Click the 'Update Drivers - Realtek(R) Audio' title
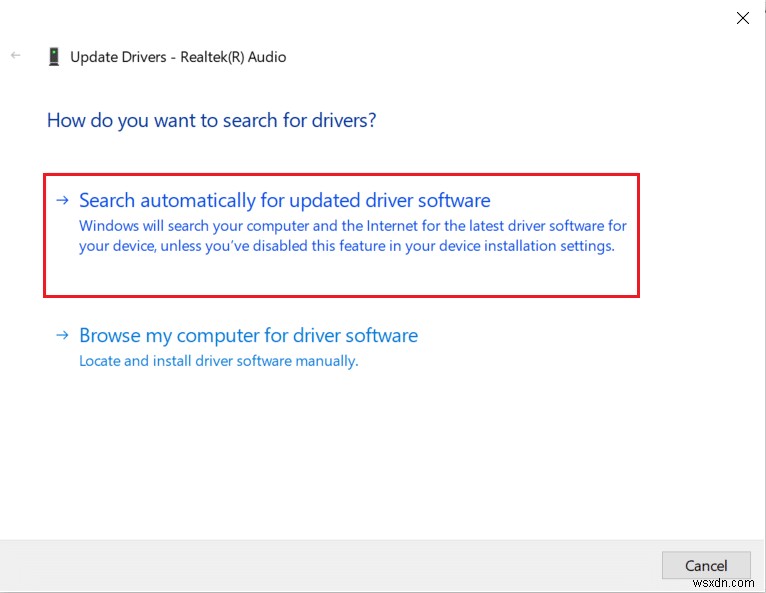 (178, 57)
